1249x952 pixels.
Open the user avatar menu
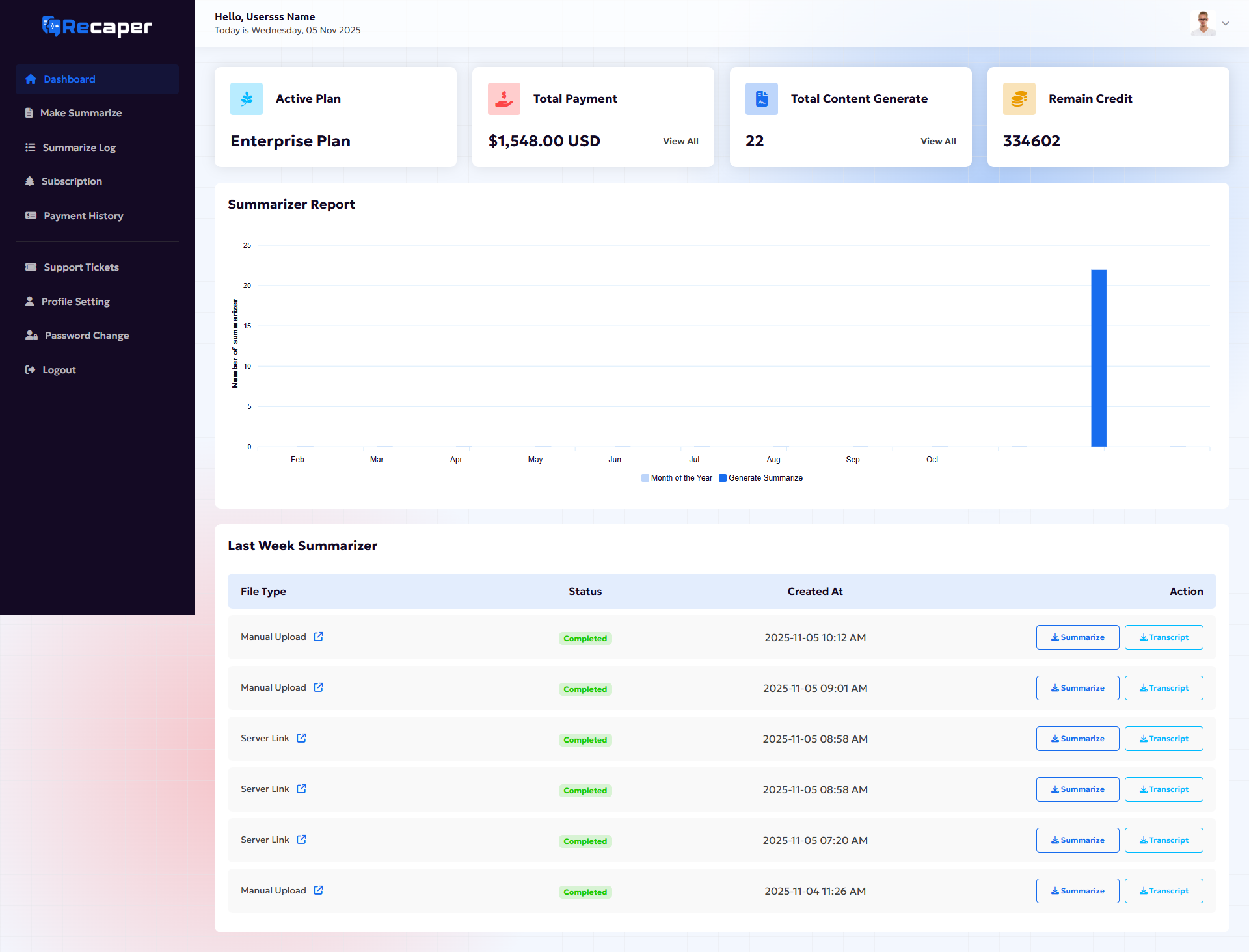click(1203, 23)
